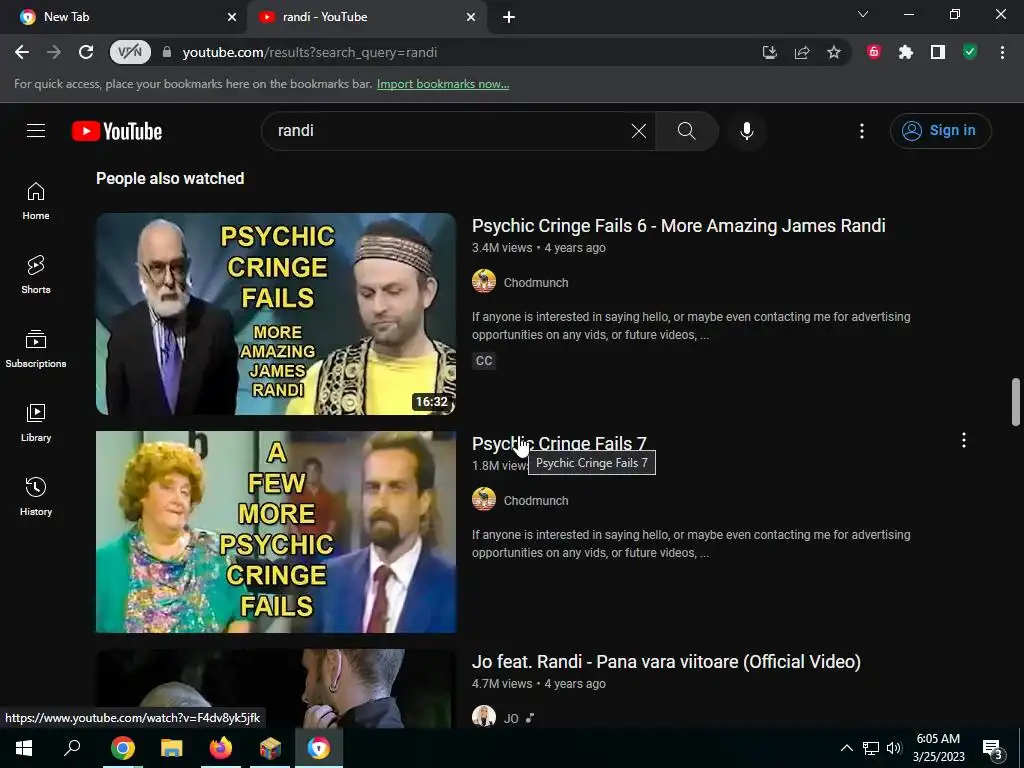Show hidden system tray icons
Image resolution: width=1024 pixels, height=768 pixels.
pyautogui.click(x=846, y=748)
